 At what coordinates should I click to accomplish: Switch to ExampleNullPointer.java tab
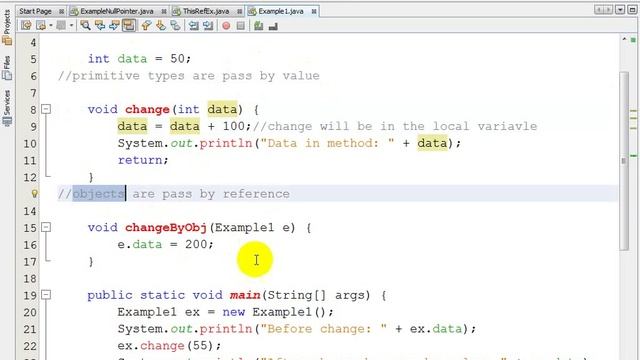117,11
